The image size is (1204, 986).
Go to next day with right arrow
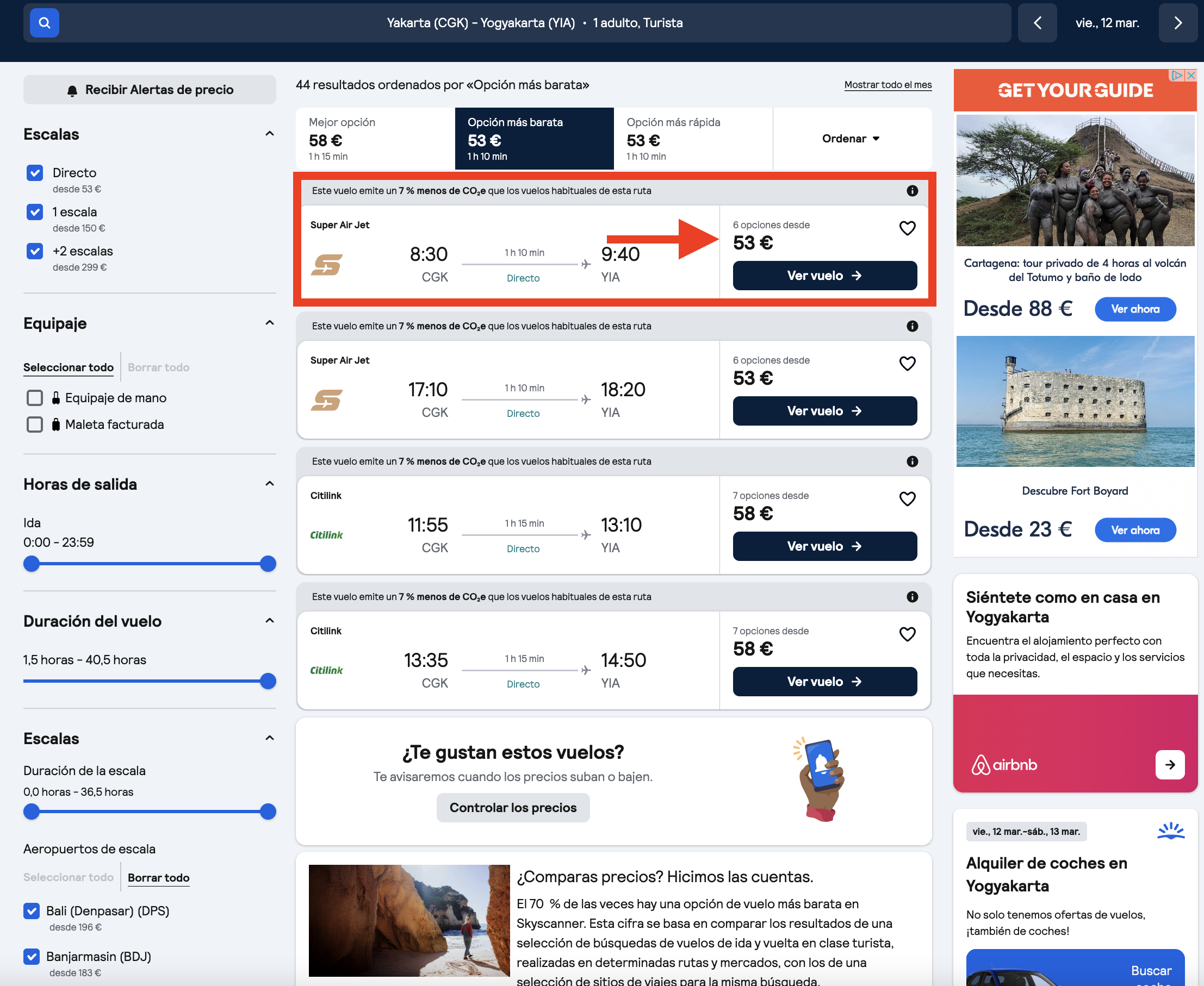coord(1178,23)
